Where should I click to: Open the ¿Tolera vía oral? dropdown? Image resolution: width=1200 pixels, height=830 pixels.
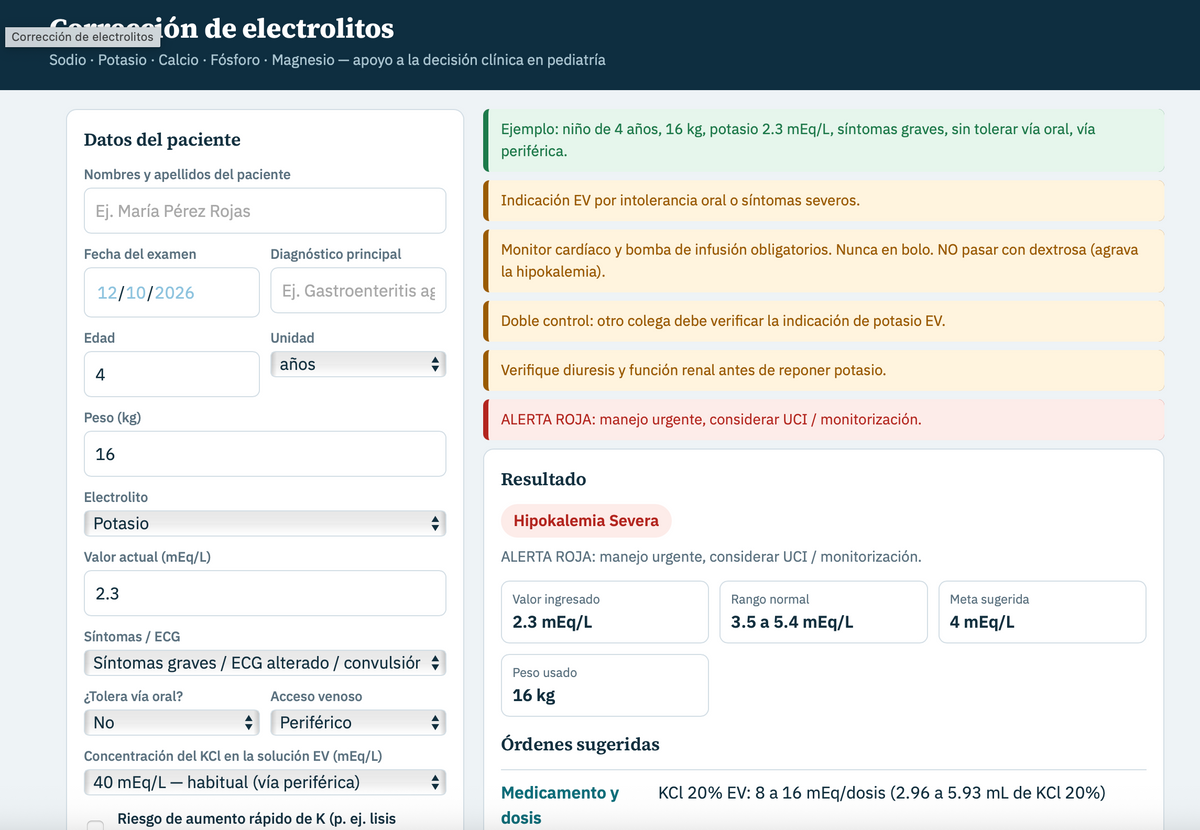172,722
